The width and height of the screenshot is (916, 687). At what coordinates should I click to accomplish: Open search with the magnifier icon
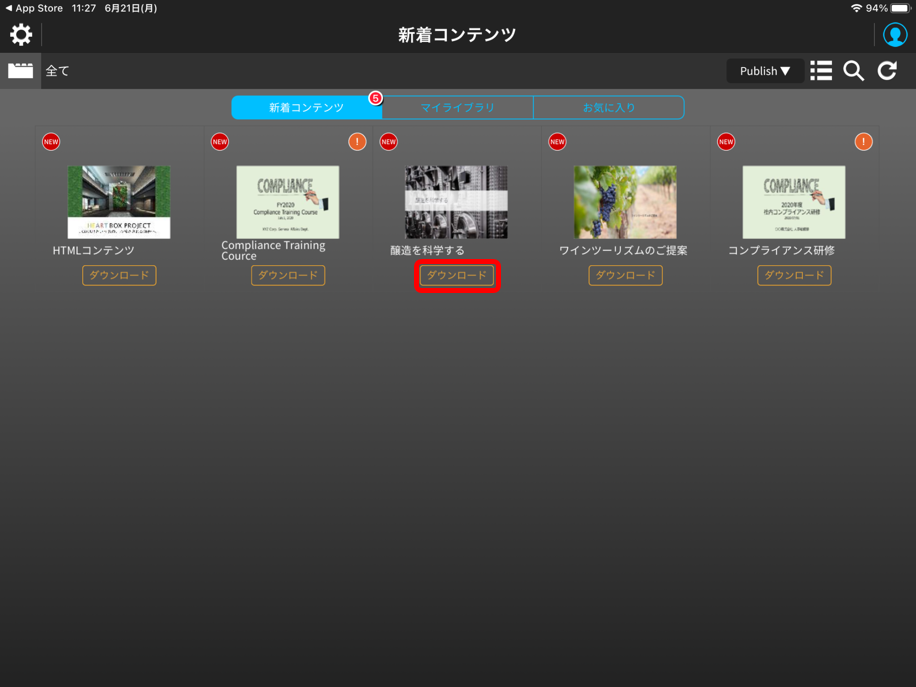point(854,71)
